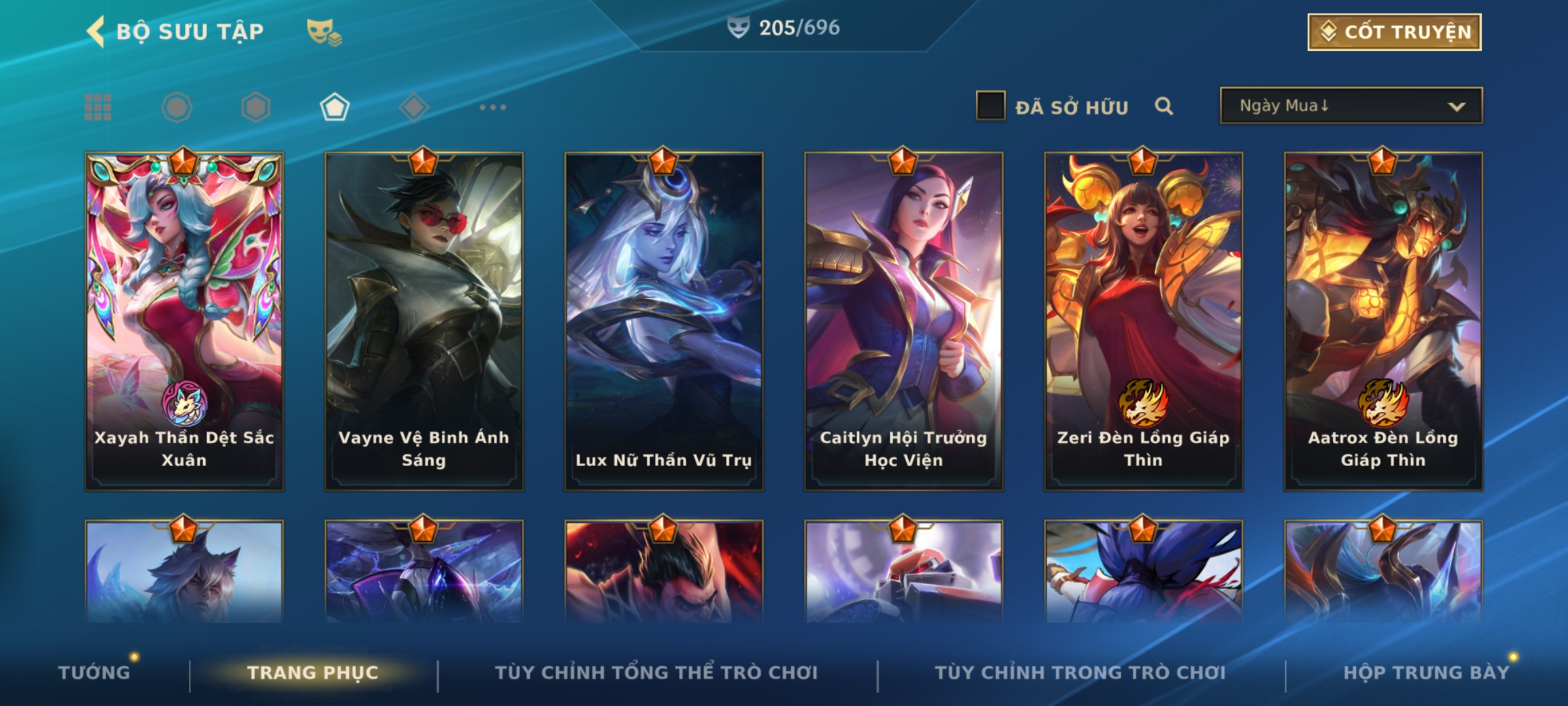This screenshot has width=1568, height=706.
Task: Open Tùy Chỉnh Trong Trò Chơi tab
Action: coord(1080,672)
